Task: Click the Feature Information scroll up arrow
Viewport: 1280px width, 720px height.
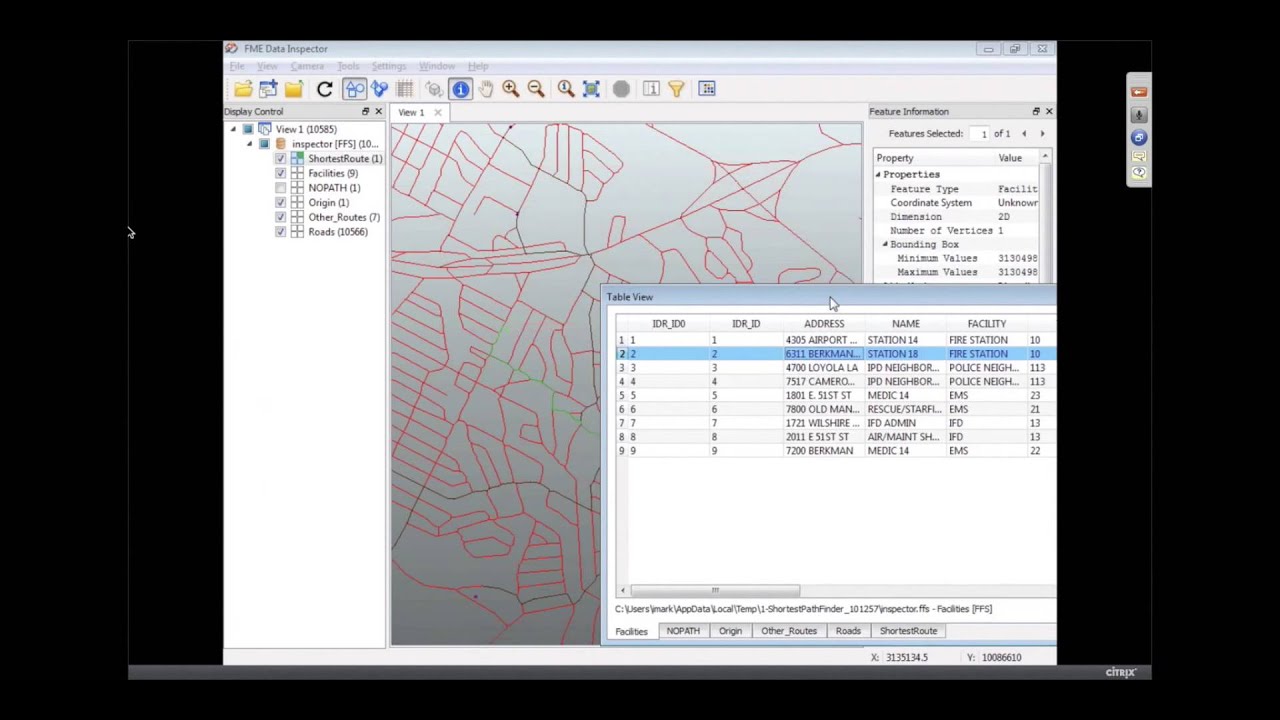Action: tap(1045, 157)
